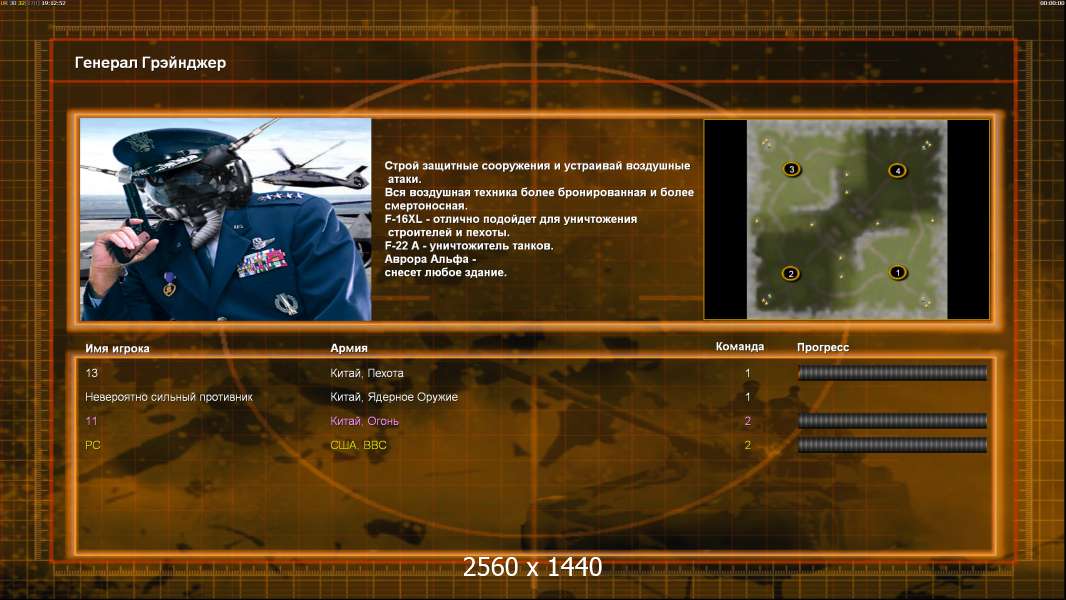Select 'Невероятно сильный противник' player row

pos(169,397)
